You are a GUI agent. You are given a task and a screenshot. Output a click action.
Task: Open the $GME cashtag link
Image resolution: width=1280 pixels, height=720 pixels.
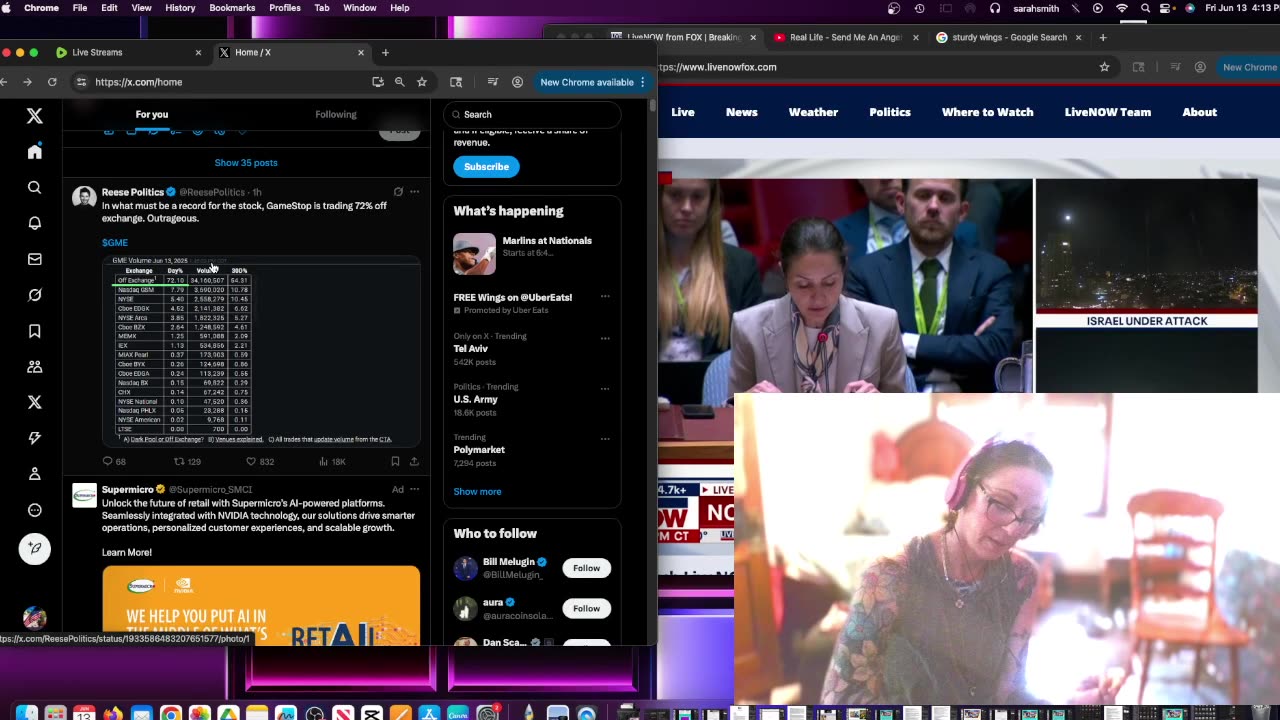[115, 242]
